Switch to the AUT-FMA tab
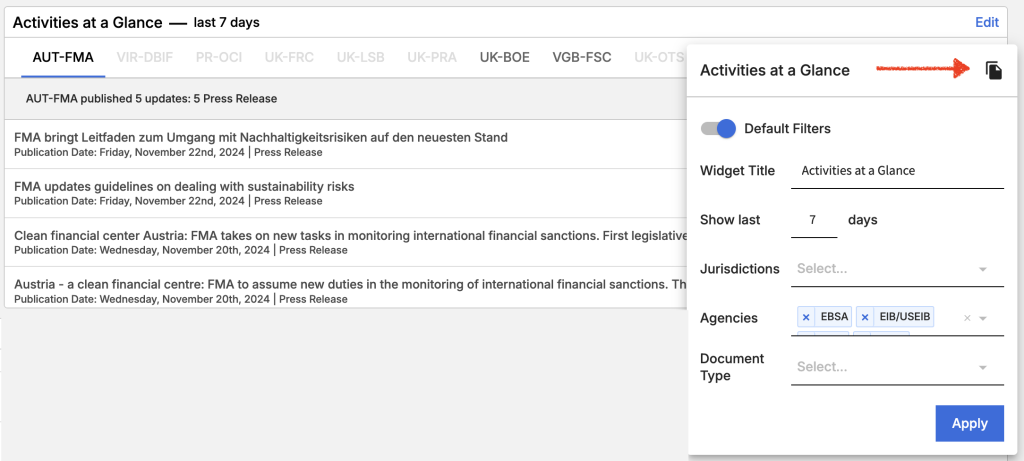The image size is (1024, 461). pos(63,57)
